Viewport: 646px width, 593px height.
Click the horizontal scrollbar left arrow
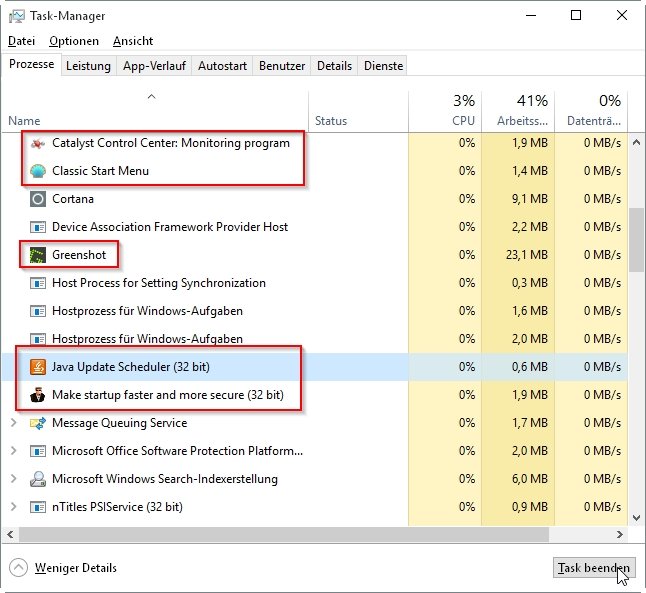click(x=10, y=534)
